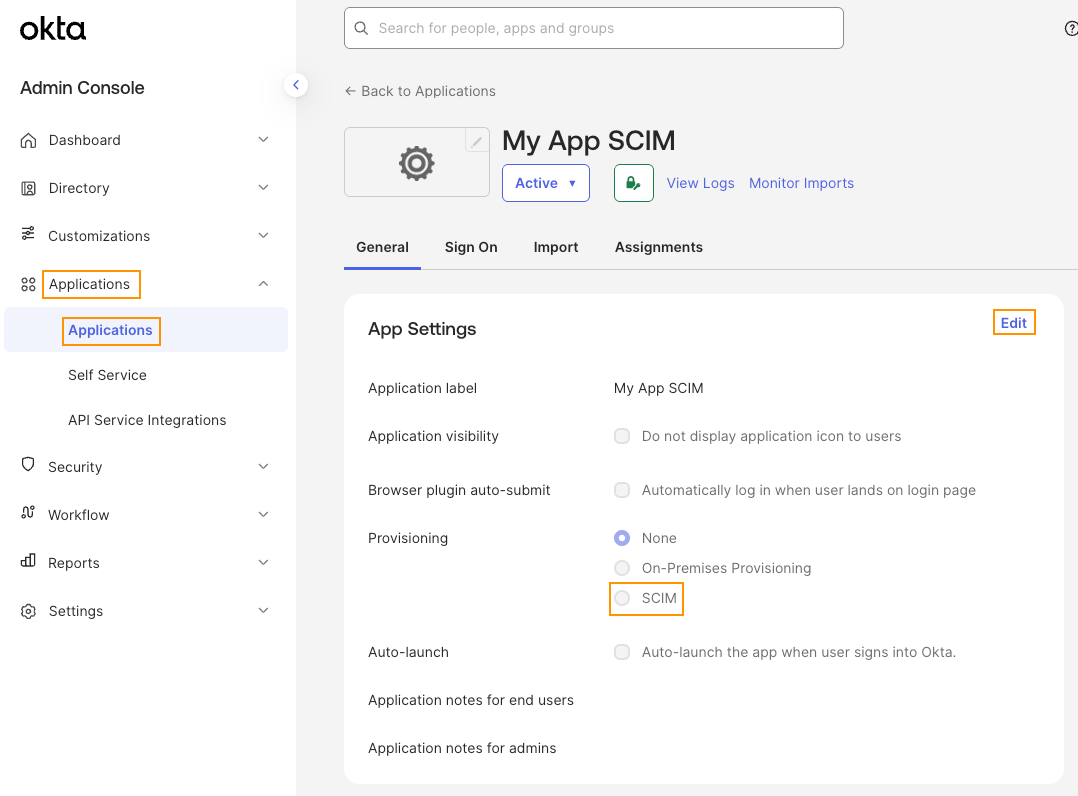Open API Service Integrations in sidebar
Screen dimensions: 1078x796
147,420
